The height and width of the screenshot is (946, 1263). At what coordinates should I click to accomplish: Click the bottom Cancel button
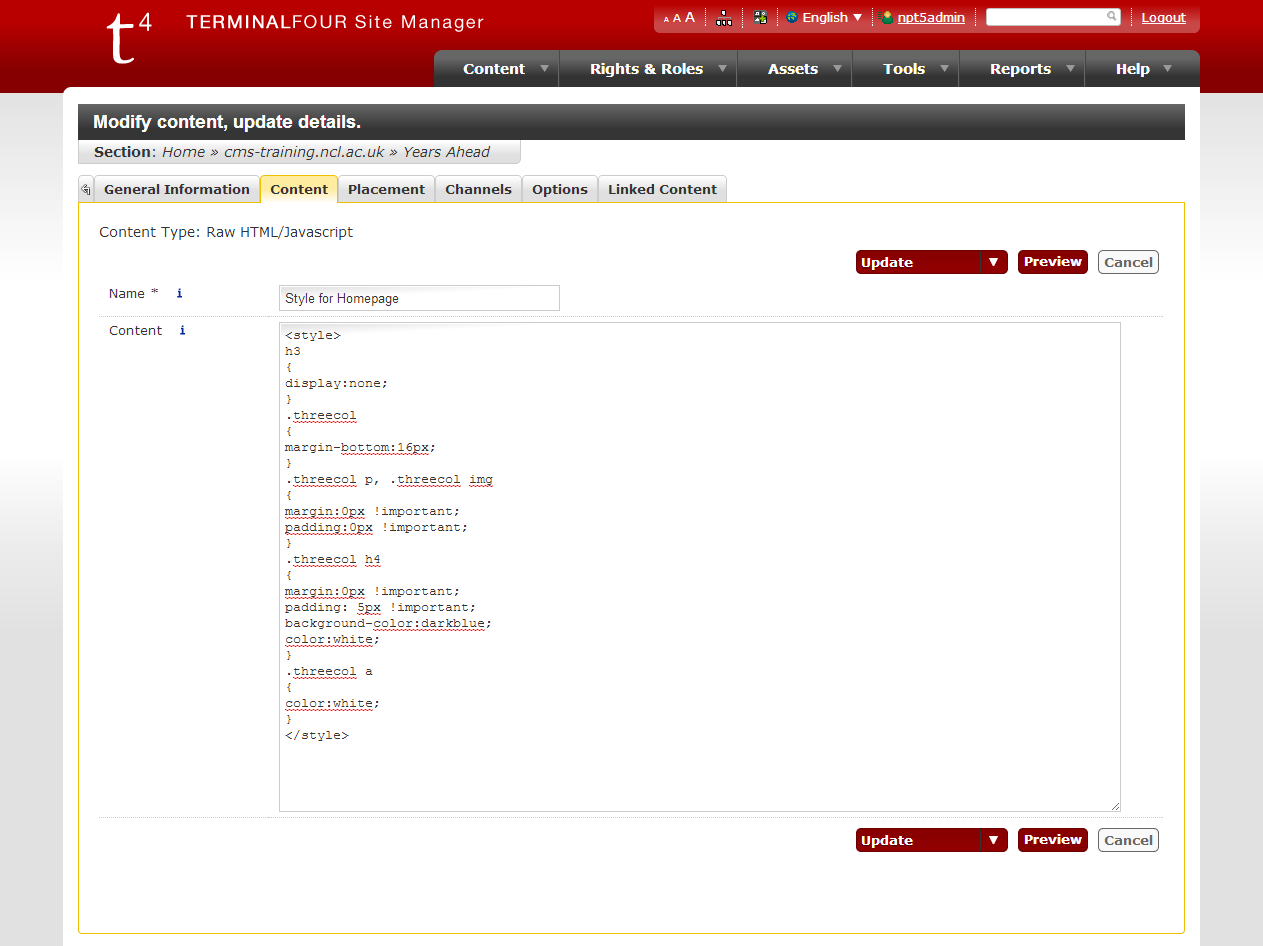[1128, 840]
